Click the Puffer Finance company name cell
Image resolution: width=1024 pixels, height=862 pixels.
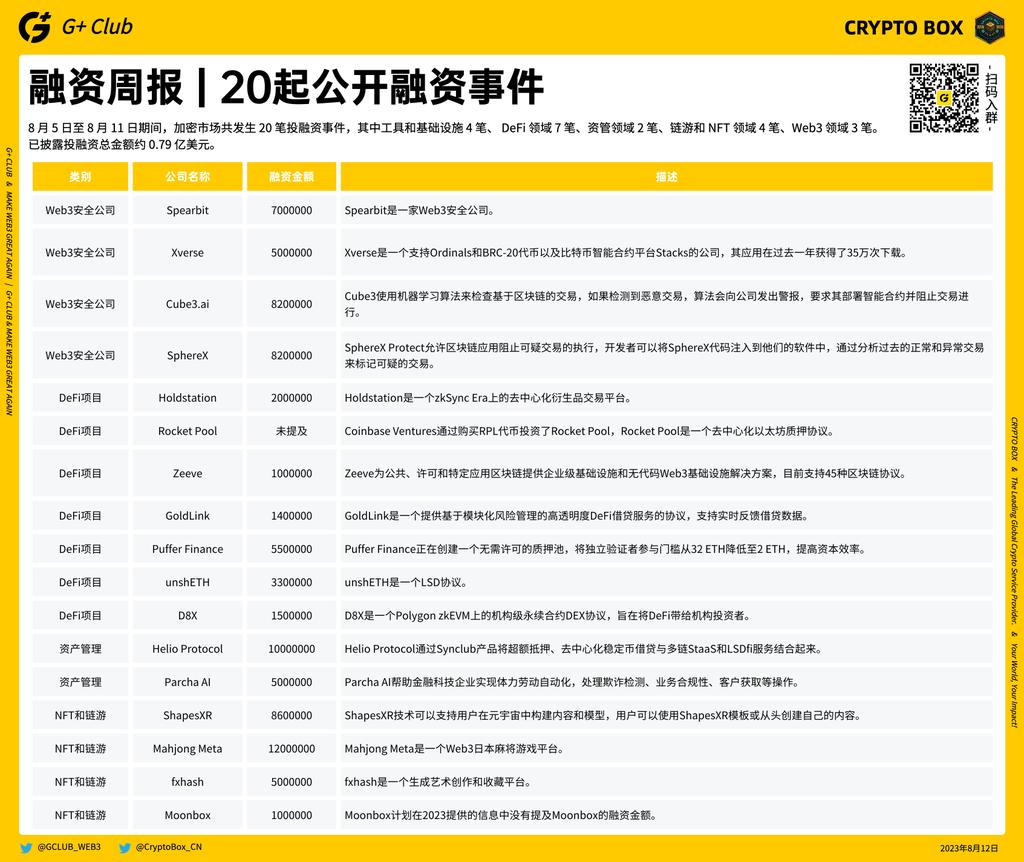[187, 549]
